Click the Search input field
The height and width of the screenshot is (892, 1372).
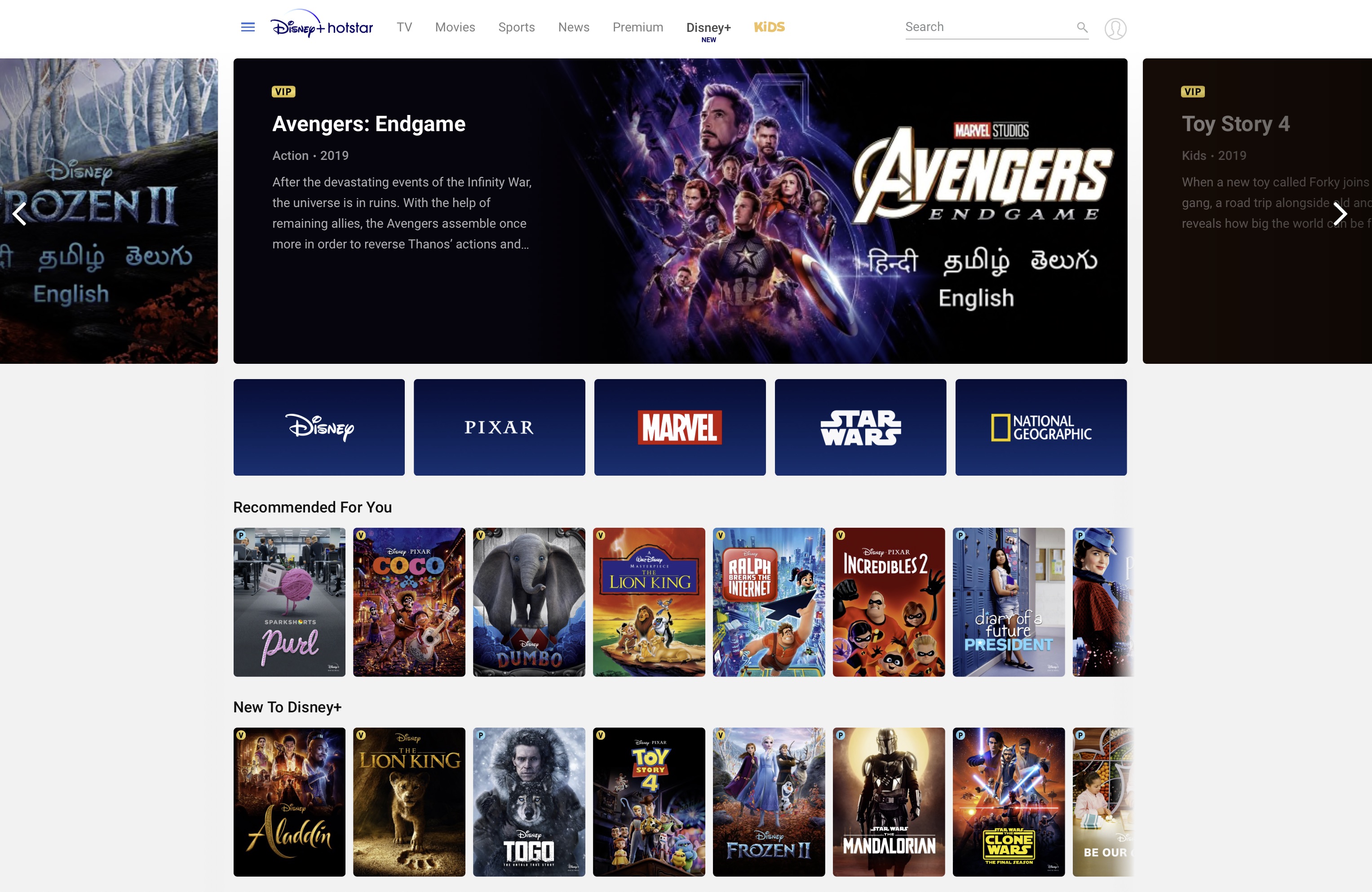click(x=986, y=27)
